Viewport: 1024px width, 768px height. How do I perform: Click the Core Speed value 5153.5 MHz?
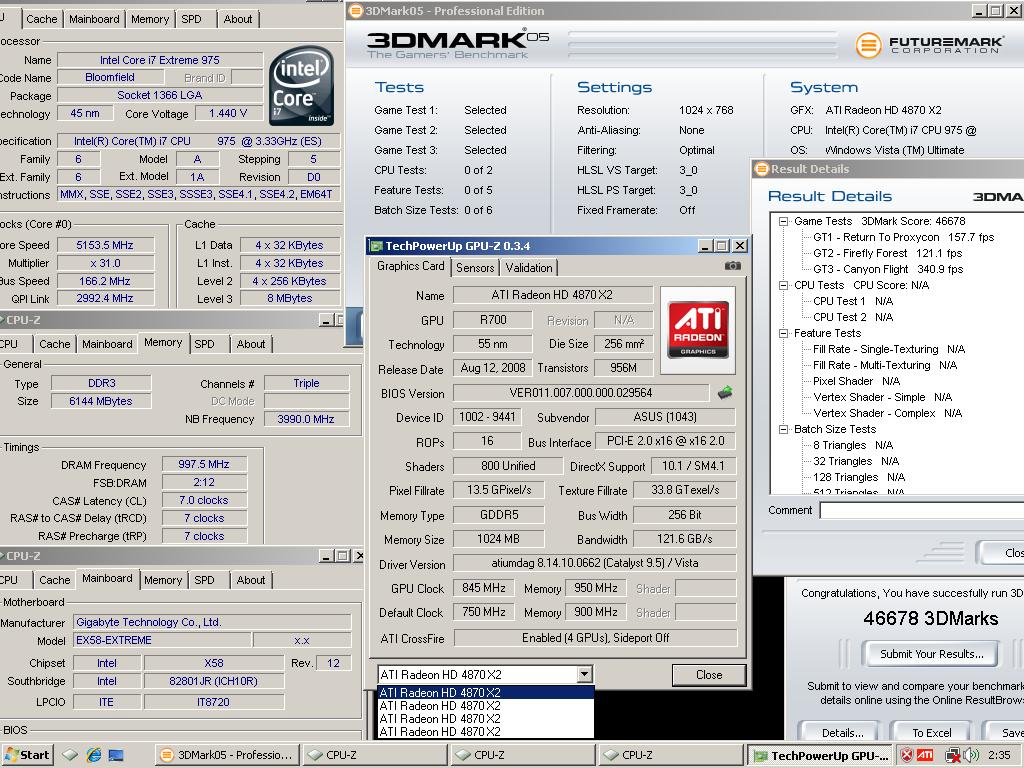point(105,246)
